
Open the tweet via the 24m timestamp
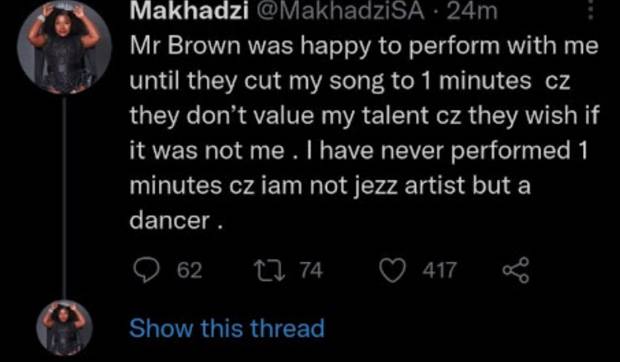tap(471, 11)
